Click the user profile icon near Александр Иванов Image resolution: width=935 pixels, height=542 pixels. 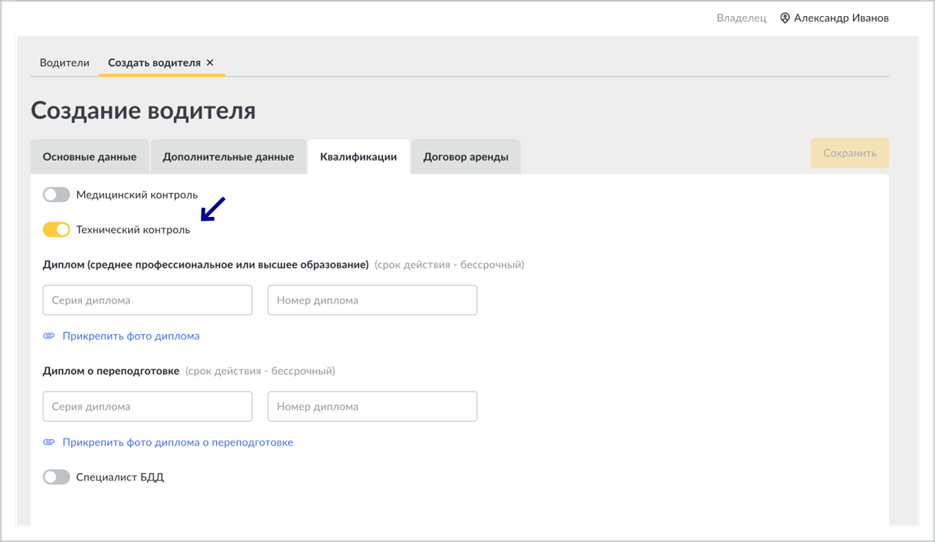(x=785, y=18)
